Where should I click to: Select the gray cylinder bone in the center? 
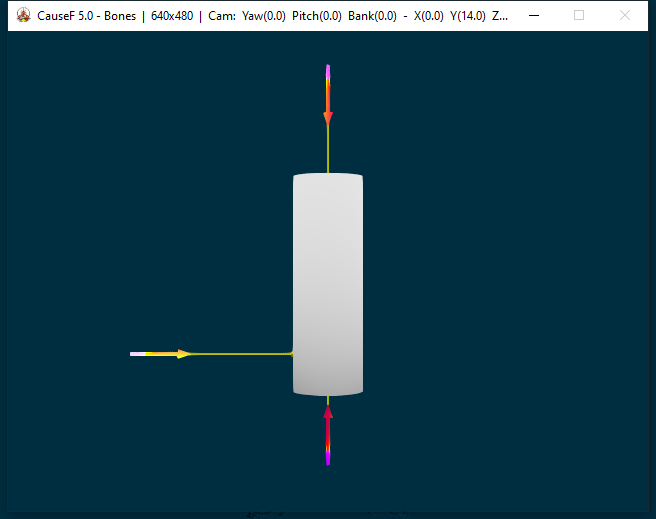[x=328, y=280]
